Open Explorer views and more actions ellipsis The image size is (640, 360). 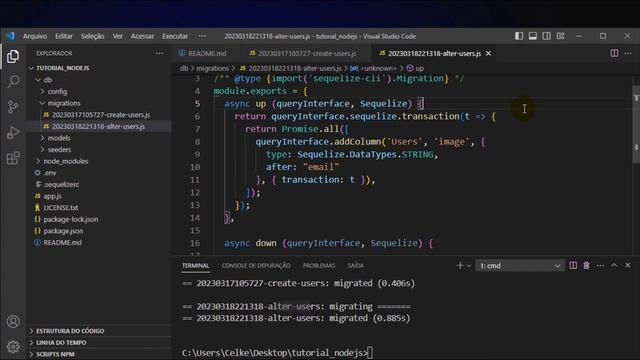159,53
